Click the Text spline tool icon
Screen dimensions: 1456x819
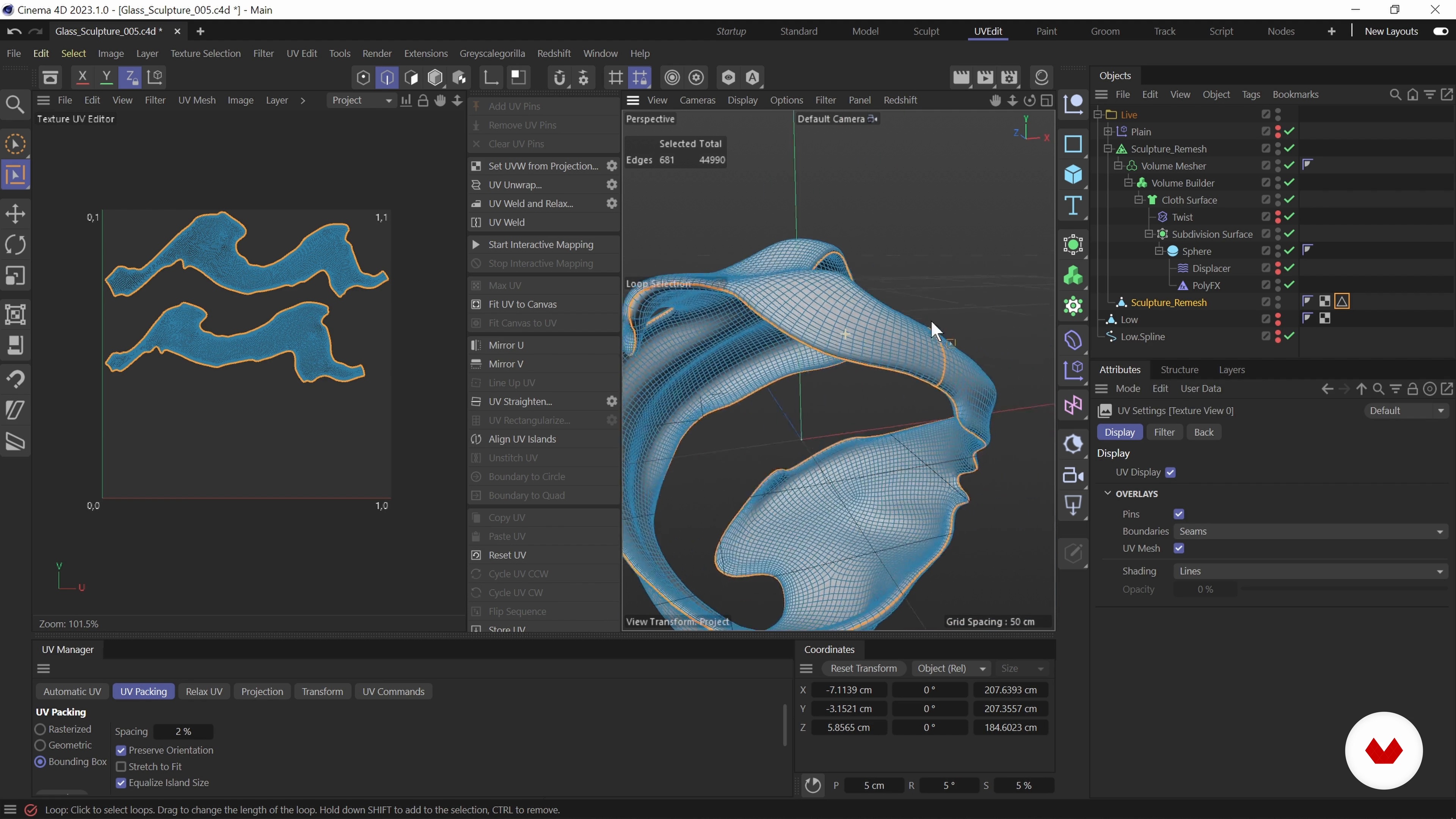click(x=1073, y=206)
